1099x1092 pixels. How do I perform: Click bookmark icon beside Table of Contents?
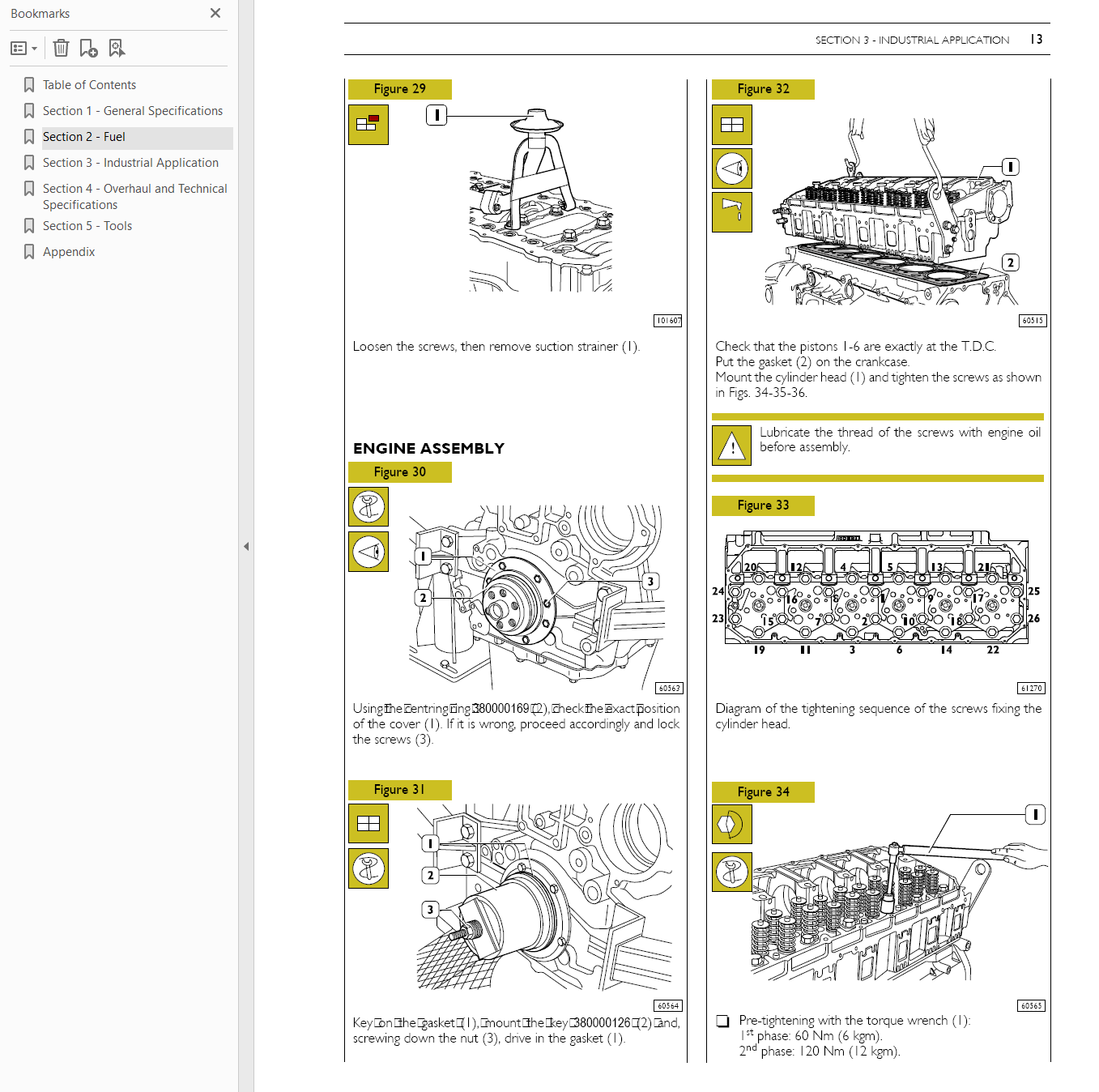click(x=29, y=85)
